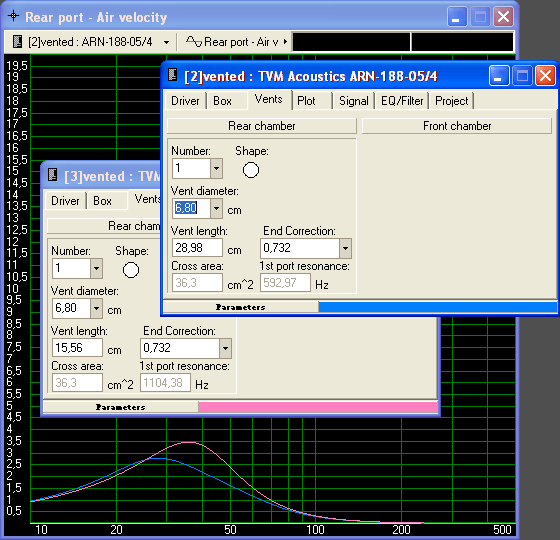Open Vent diameter dropdown in [3]vented window
Image resolution: width=560 pixels, height=540 pixels.
[x=96, y=308]
